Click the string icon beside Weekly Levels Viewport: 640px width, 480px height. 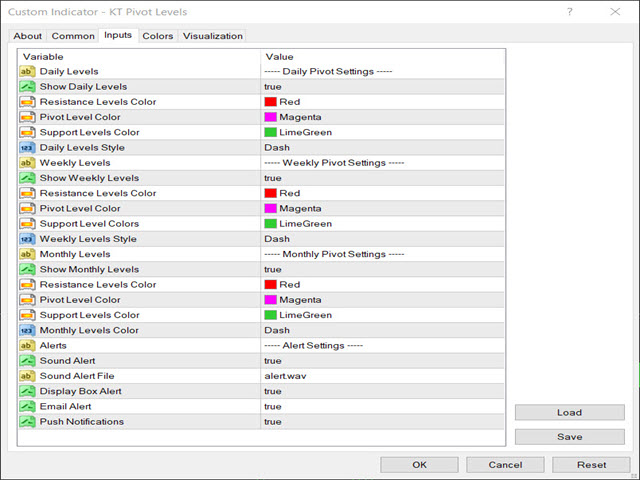tap(27, 163)
